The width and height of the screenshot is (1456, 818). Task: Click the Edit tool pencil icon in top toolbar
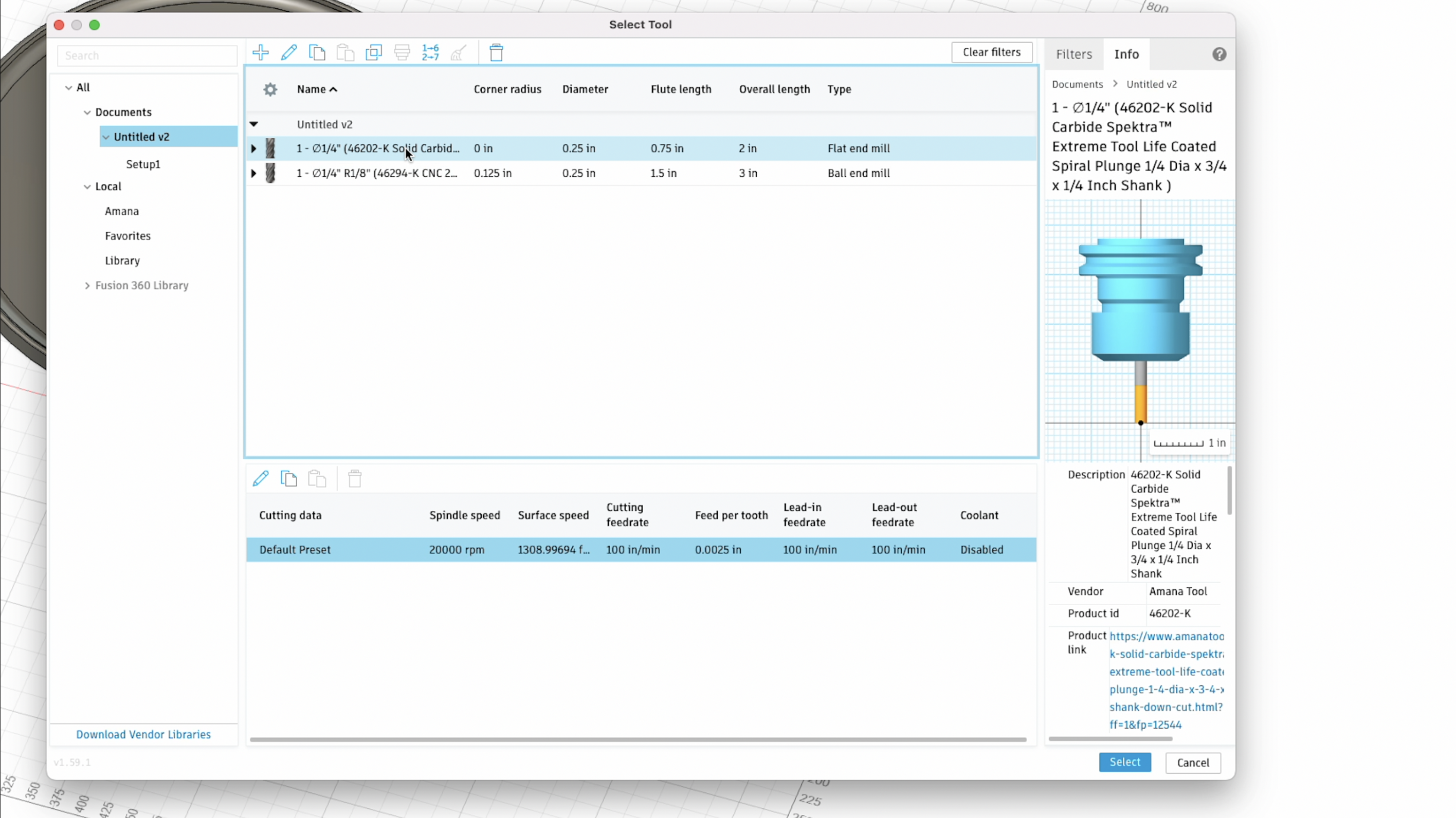coord(289,52)
